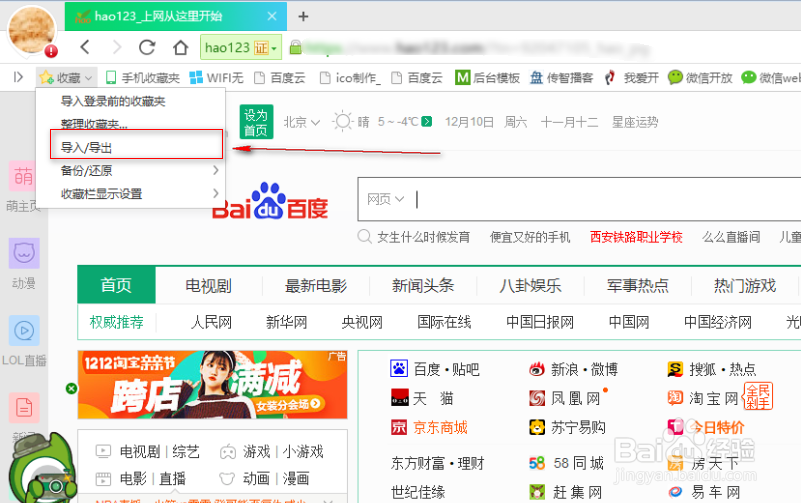
Task: Open the 人民网 link
Action: pos(211,322)
